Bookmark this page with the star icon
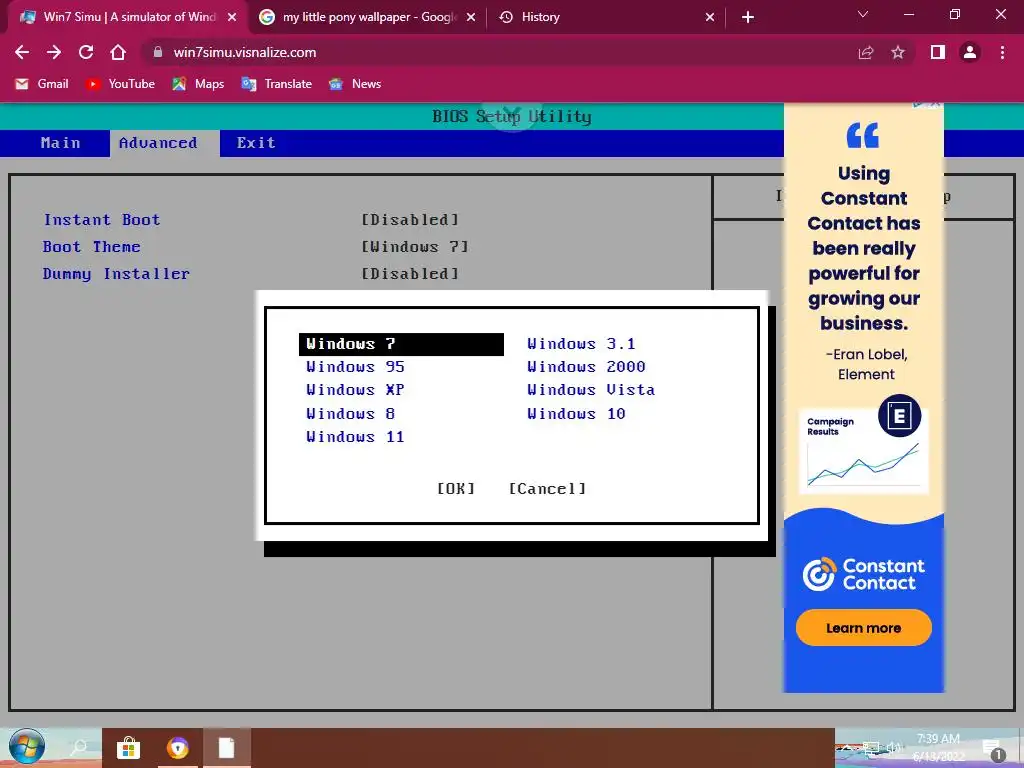The width and height of the screenshot is (1024, 768). [898, 52]
